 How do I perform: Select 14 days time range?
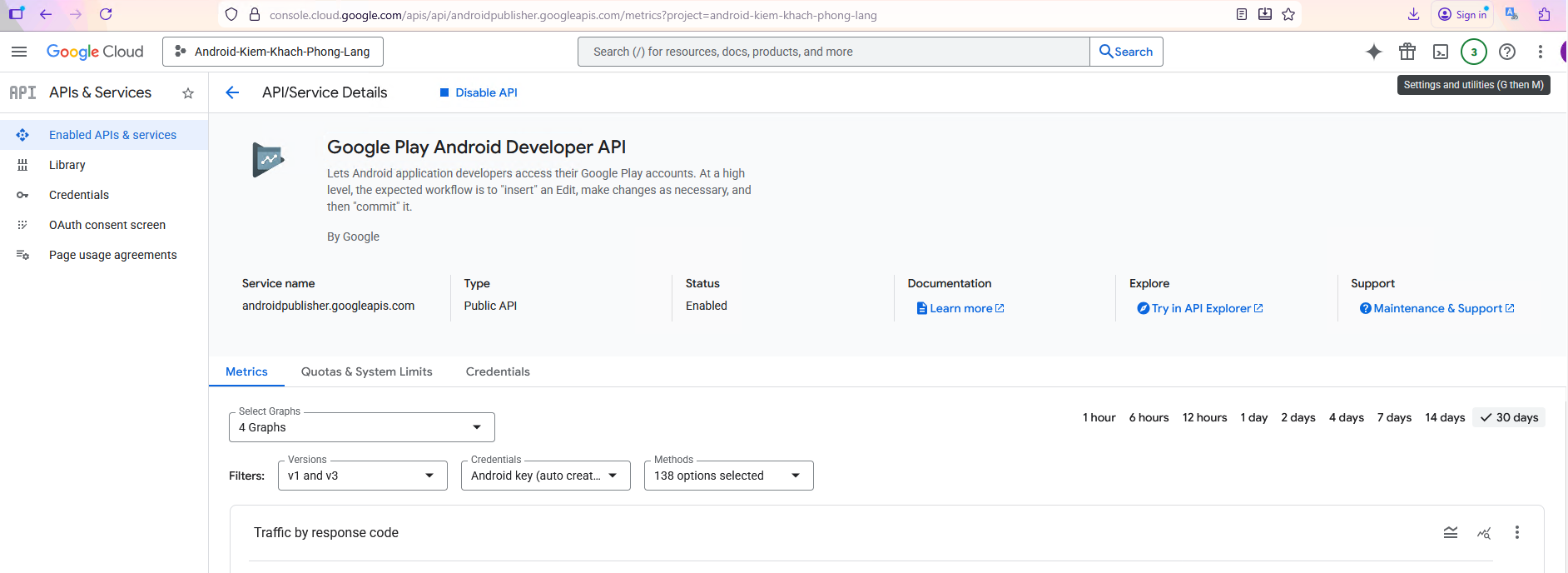[x=1445, y=417]
